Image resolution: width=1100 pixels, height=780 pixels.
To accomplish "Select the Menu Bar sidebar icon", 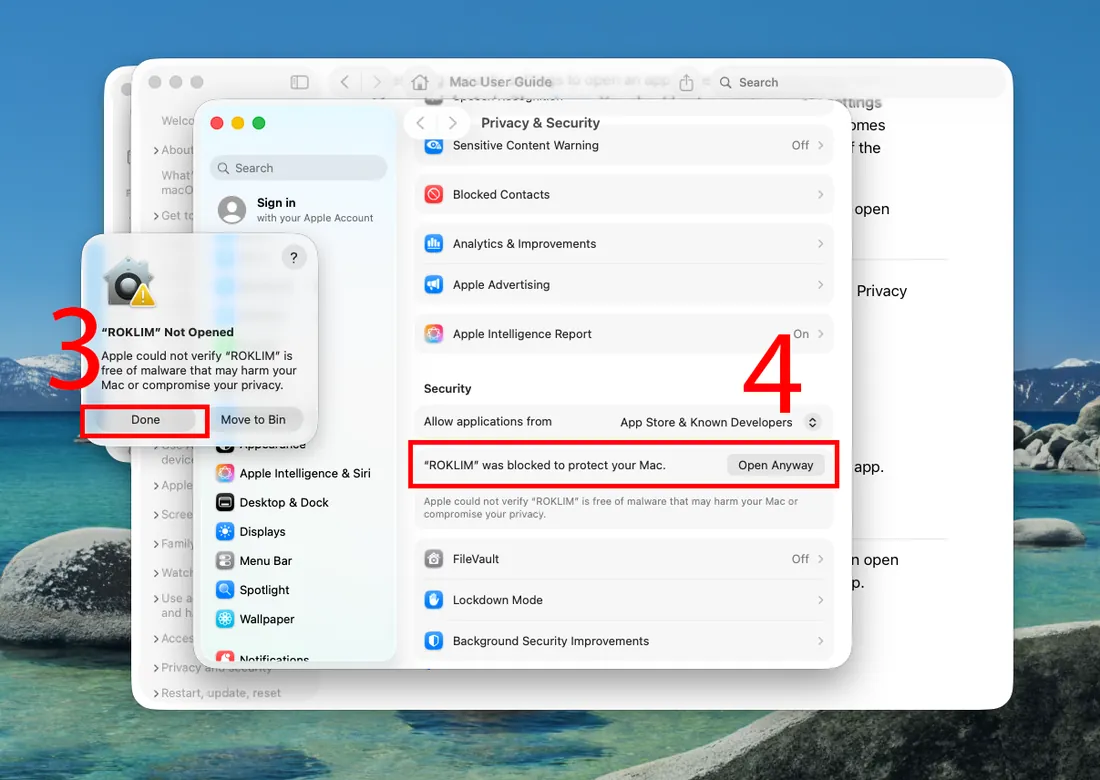I will coord(225,560).
